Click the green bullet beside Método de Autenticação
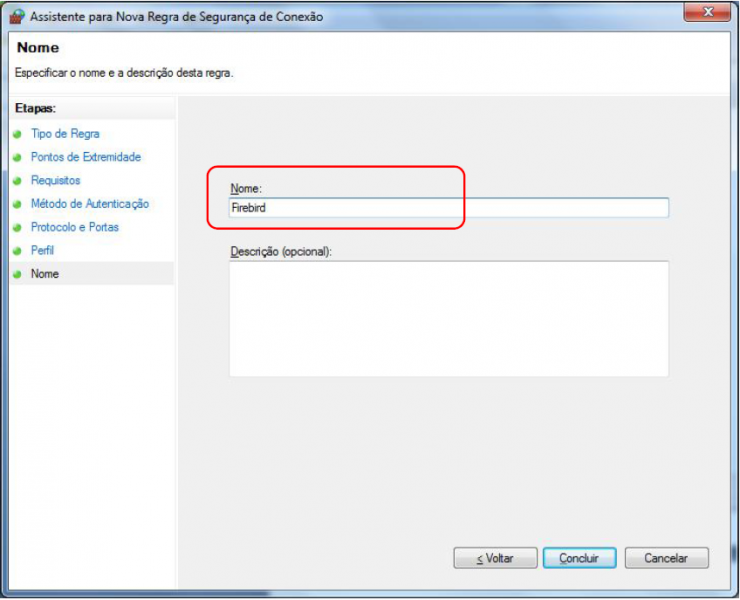The height and width of the screenshot is (600, 740). (17, 204)
